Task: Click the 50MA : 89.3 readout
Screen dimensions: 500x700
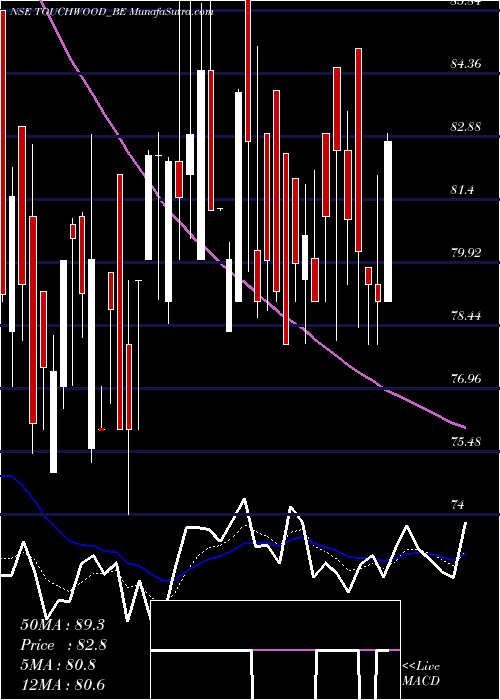Action: pos(62,625)
